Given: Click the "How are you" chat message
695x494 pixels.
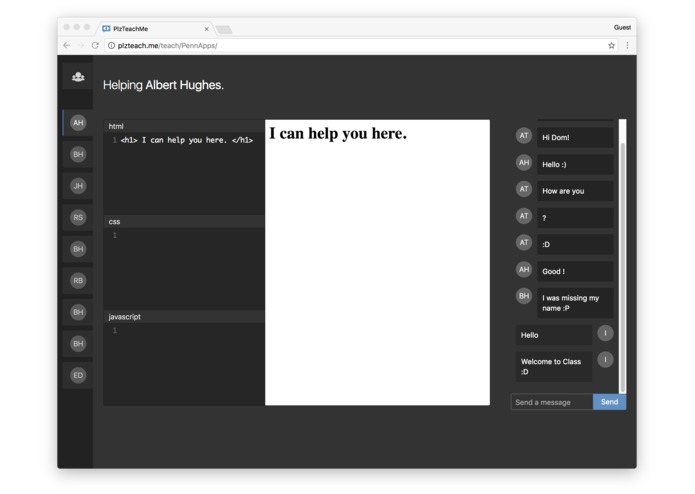Looking at the screenshot, I should click(575, 191).
